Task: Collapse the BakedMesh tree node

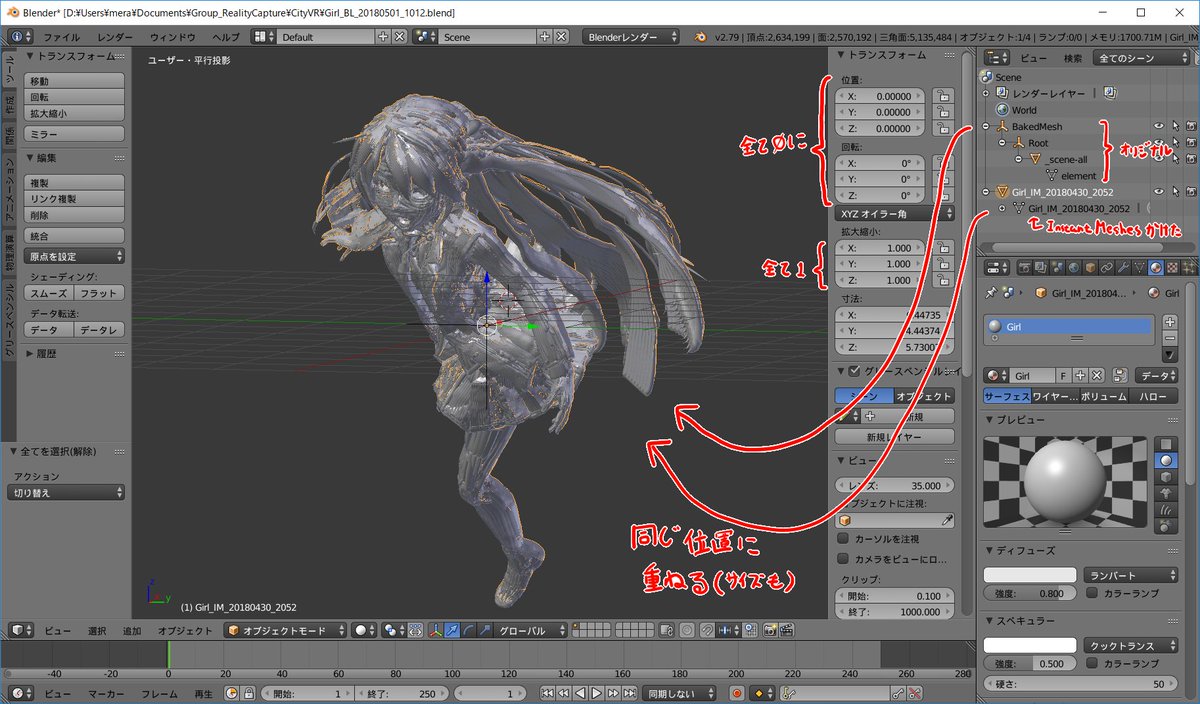Action: (986, 126)
